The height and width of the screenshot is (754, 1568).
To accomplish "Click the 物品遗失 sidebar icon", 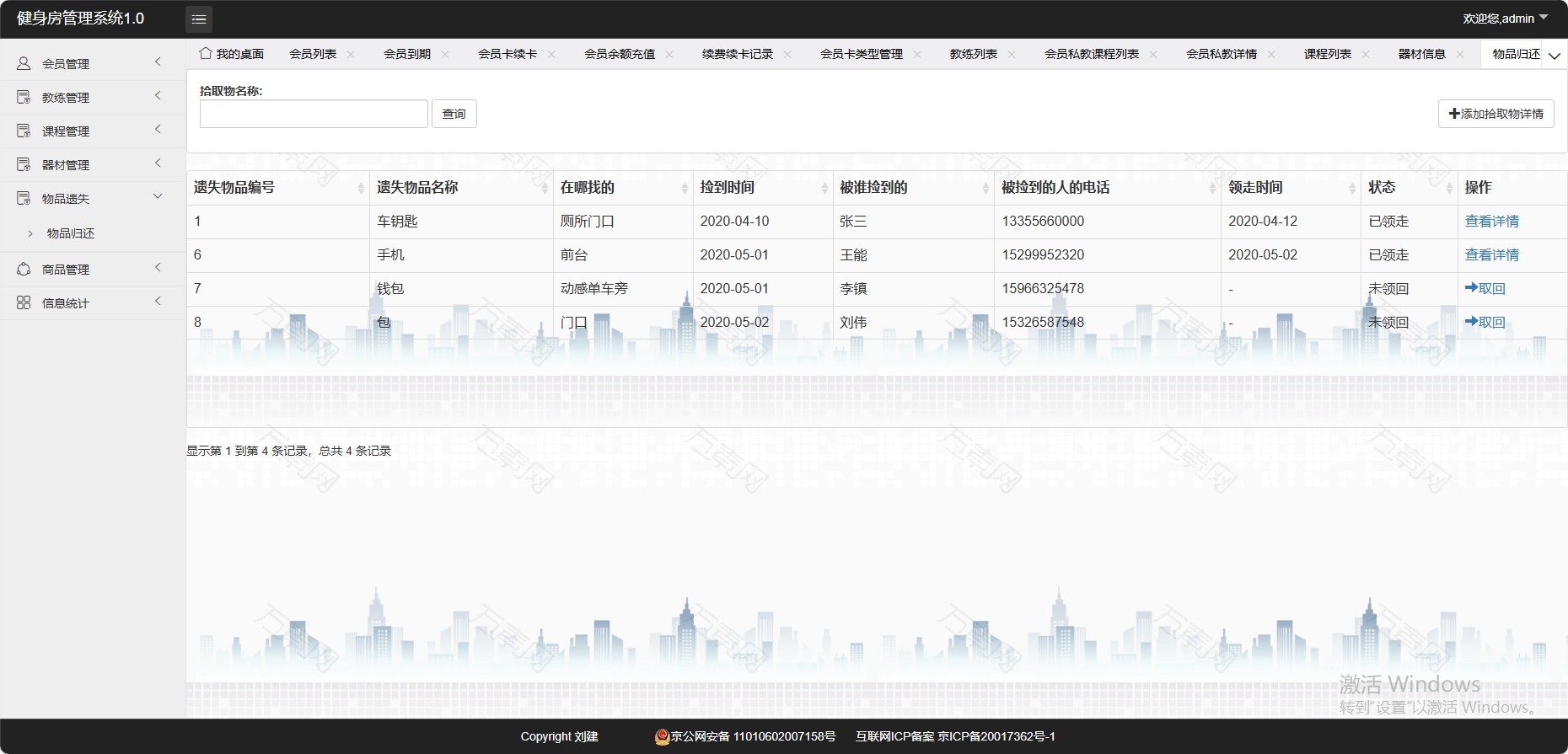I will tap(24, 198).
